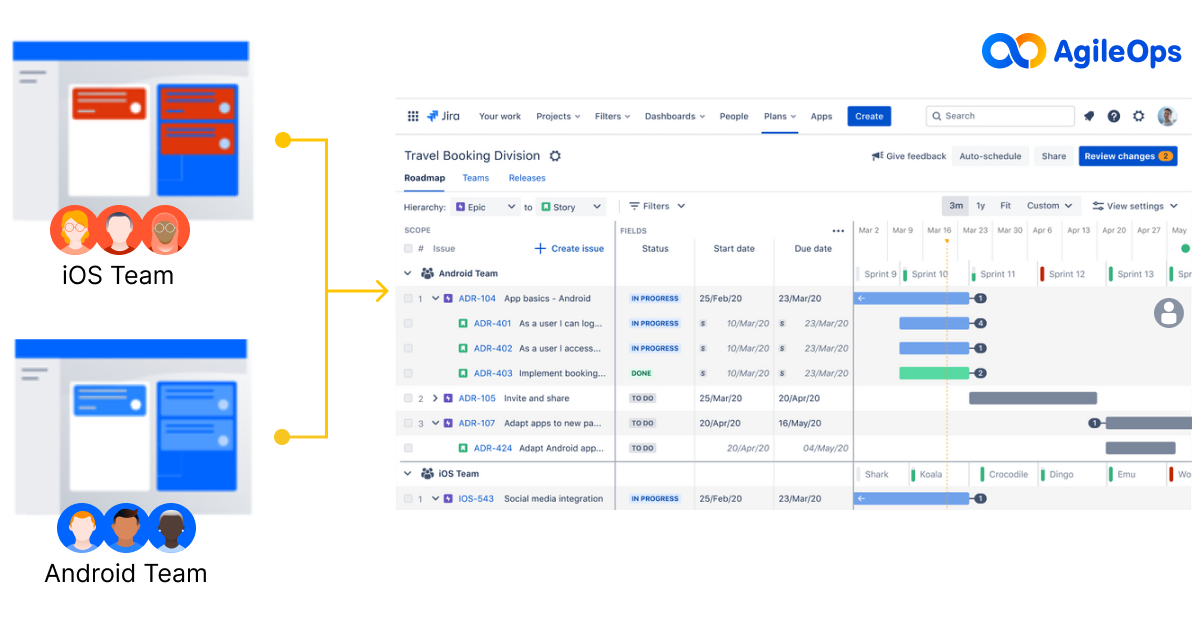1200x630 pixels.
Task: Switch to the Teams tab
Action: tap(476, 178)
